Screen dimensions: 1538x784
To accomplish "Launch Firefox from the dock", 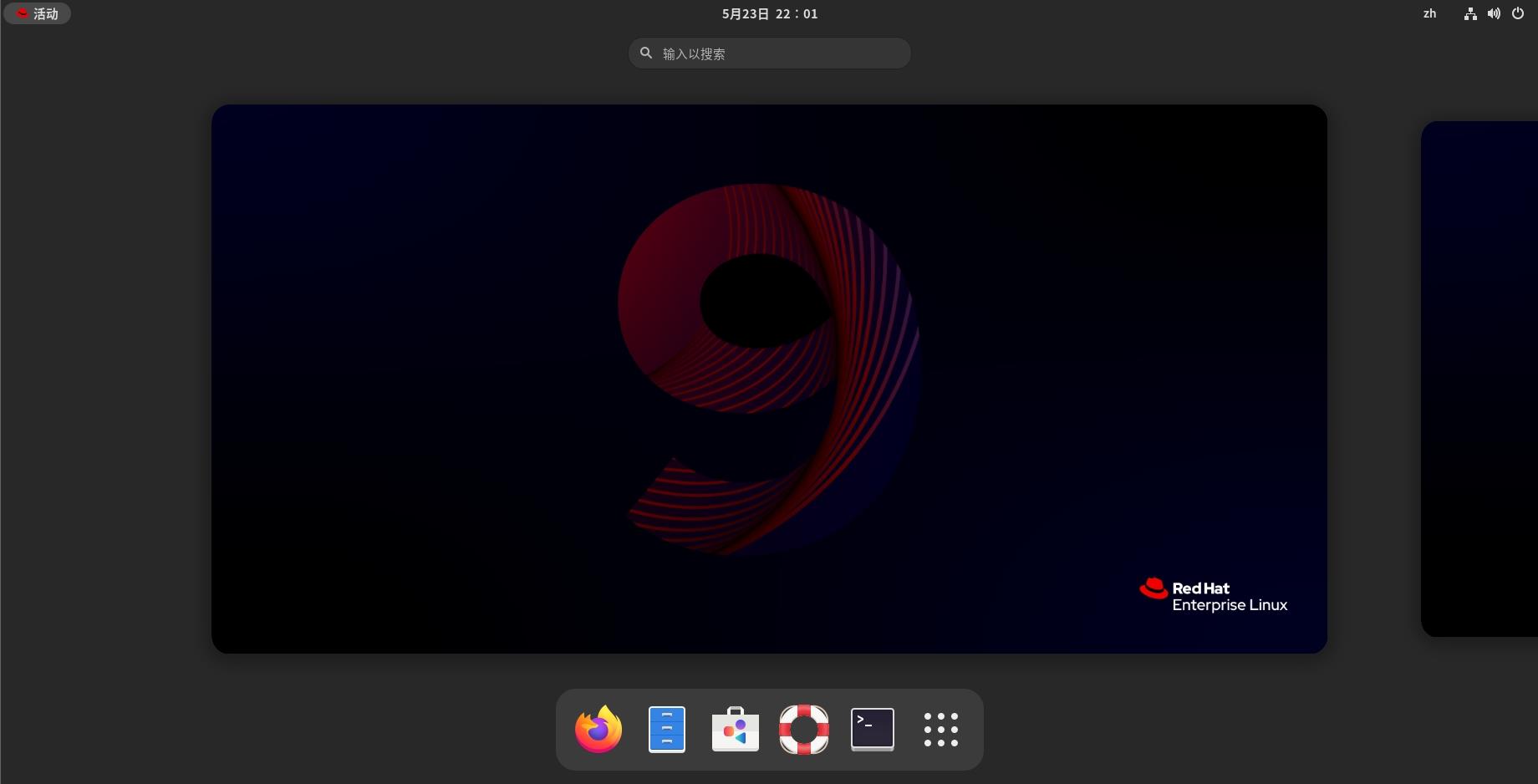I will [598, 730].
